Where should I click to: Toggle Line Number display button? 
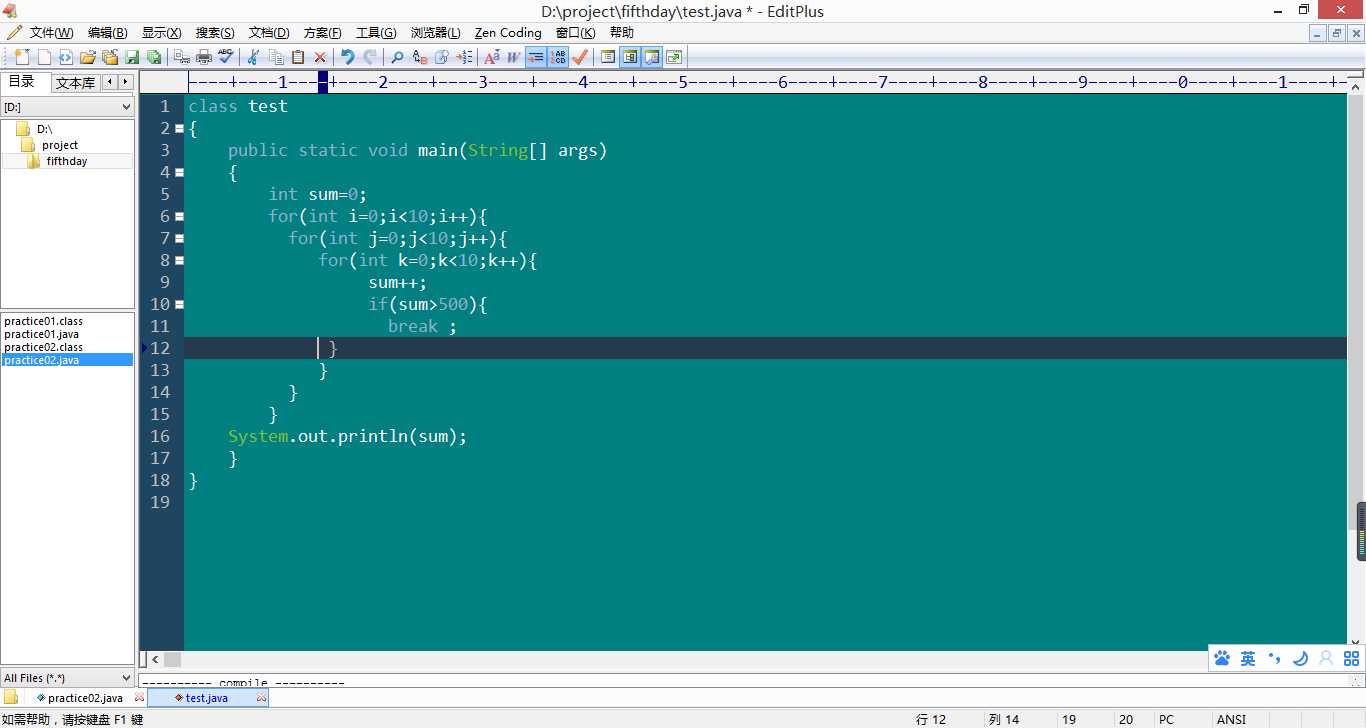pos(557,57)
